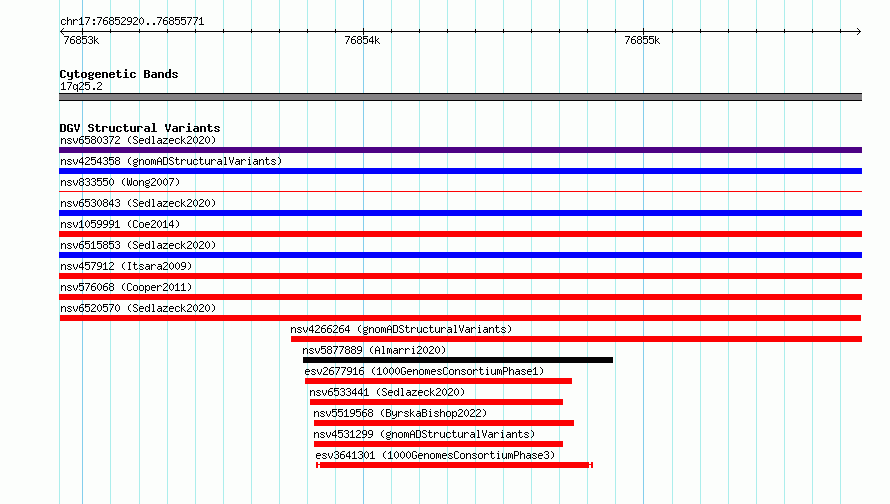Select the nsv6530843 (Sedlazeck2020) label
The width and height of the screenshot is (890, 504).
(x=138, y=203)
